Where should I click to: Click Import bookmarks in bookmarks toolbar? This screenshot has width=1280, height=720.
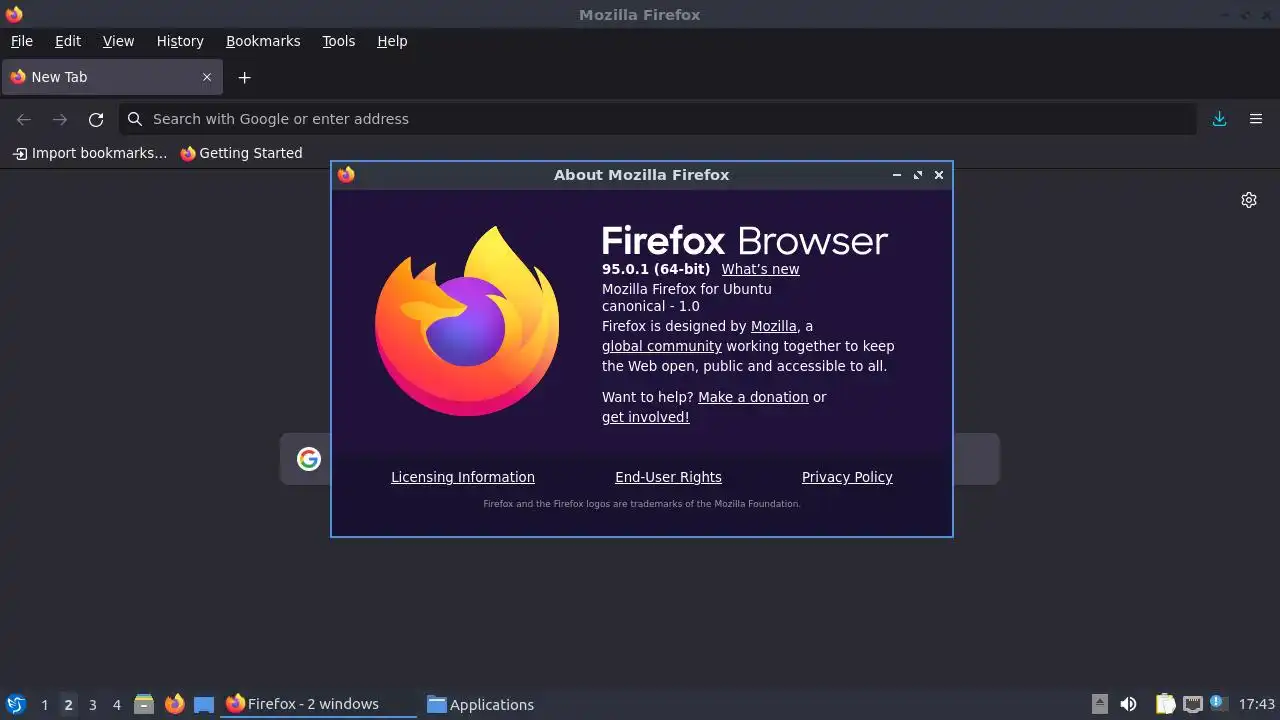tap(90, 153)
